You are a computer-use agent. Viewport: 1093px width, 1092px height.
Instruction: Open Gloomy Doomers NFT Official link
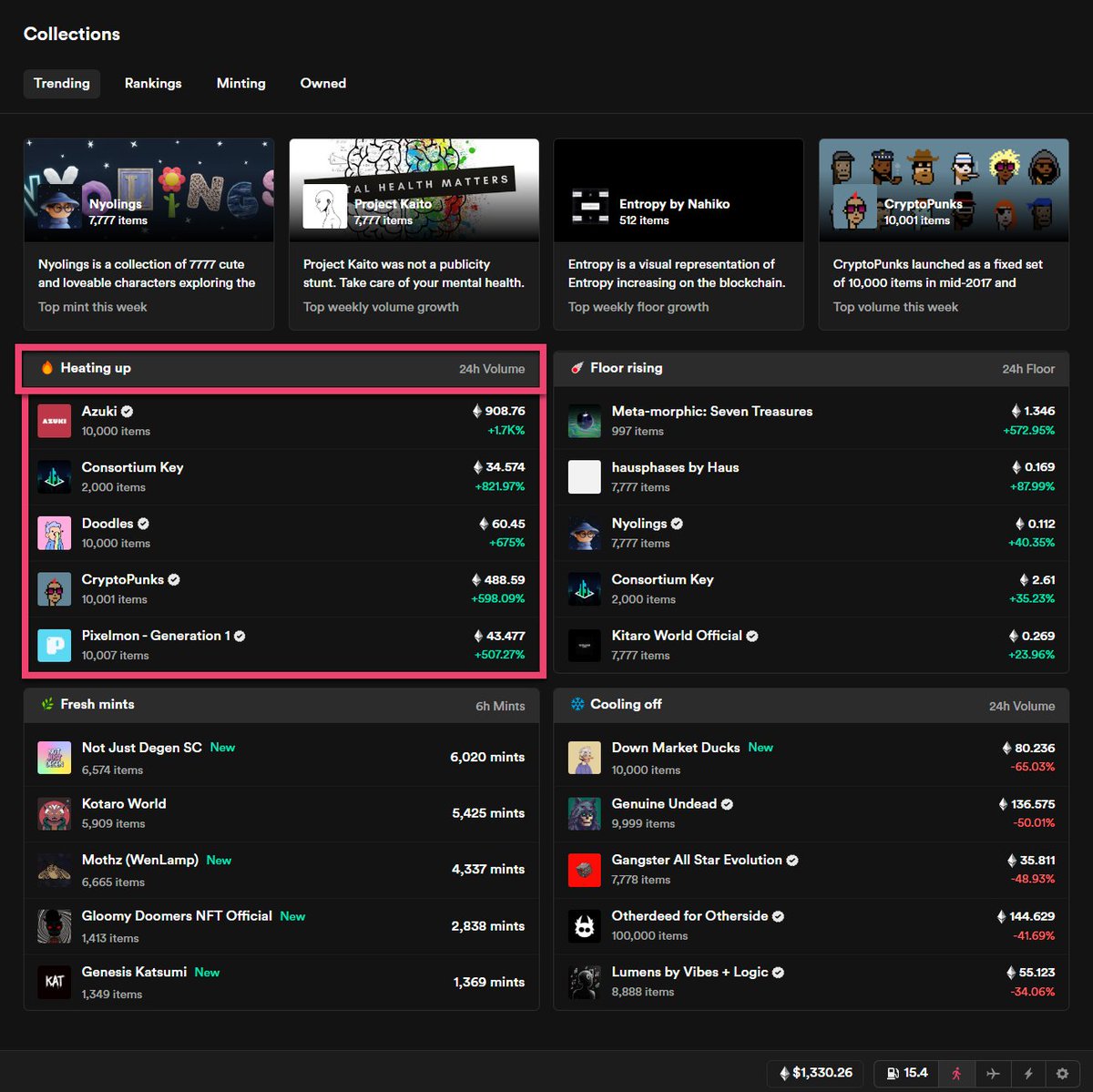(177, 916)
